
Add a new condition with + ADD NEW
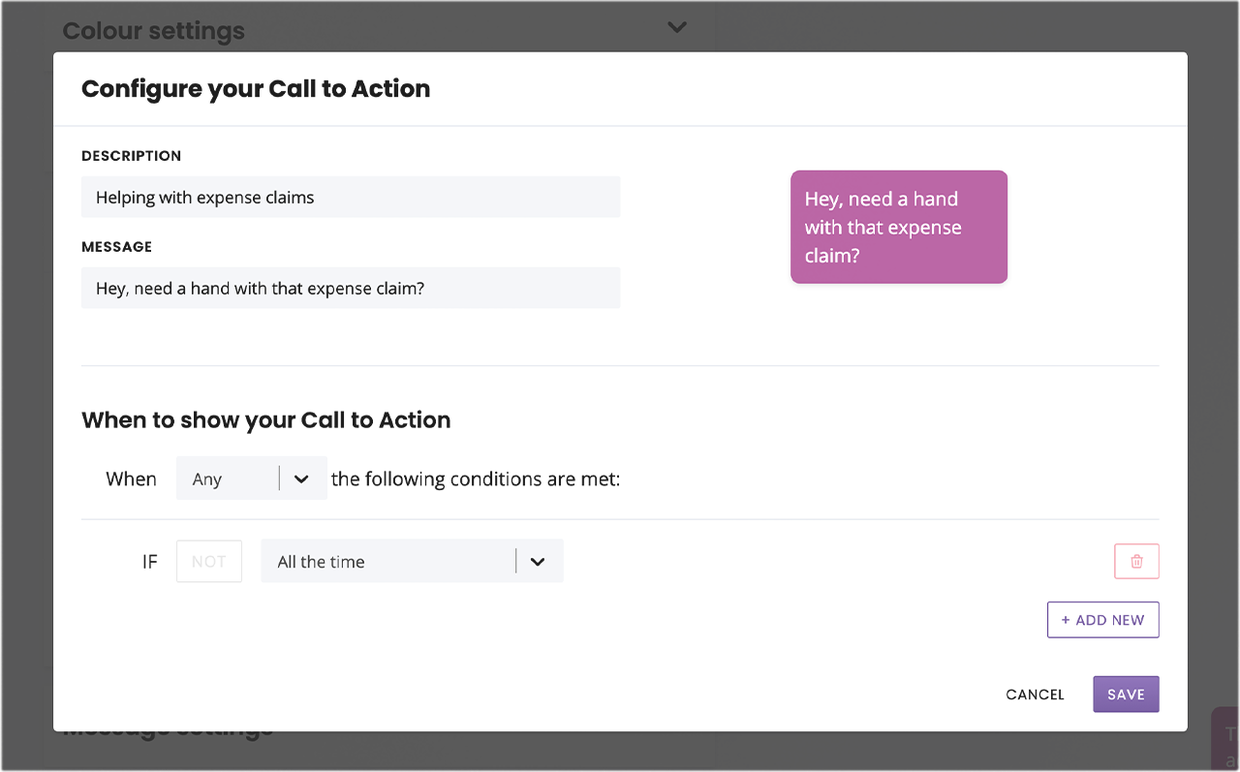[1103, 620]
